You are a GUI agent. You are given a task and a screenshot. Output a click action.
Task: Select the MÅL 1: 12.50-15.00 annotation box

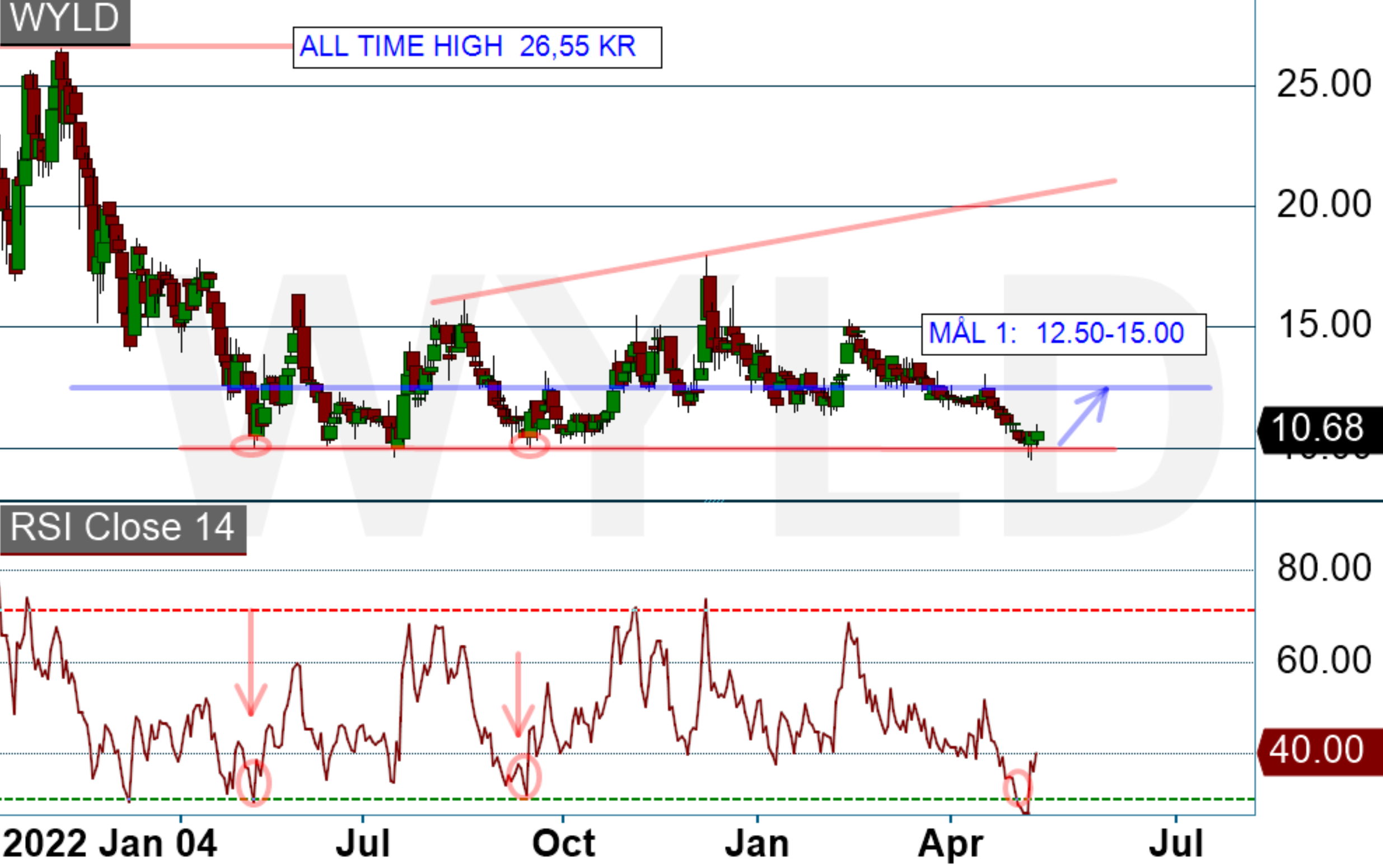click(x=1064, y=334)
